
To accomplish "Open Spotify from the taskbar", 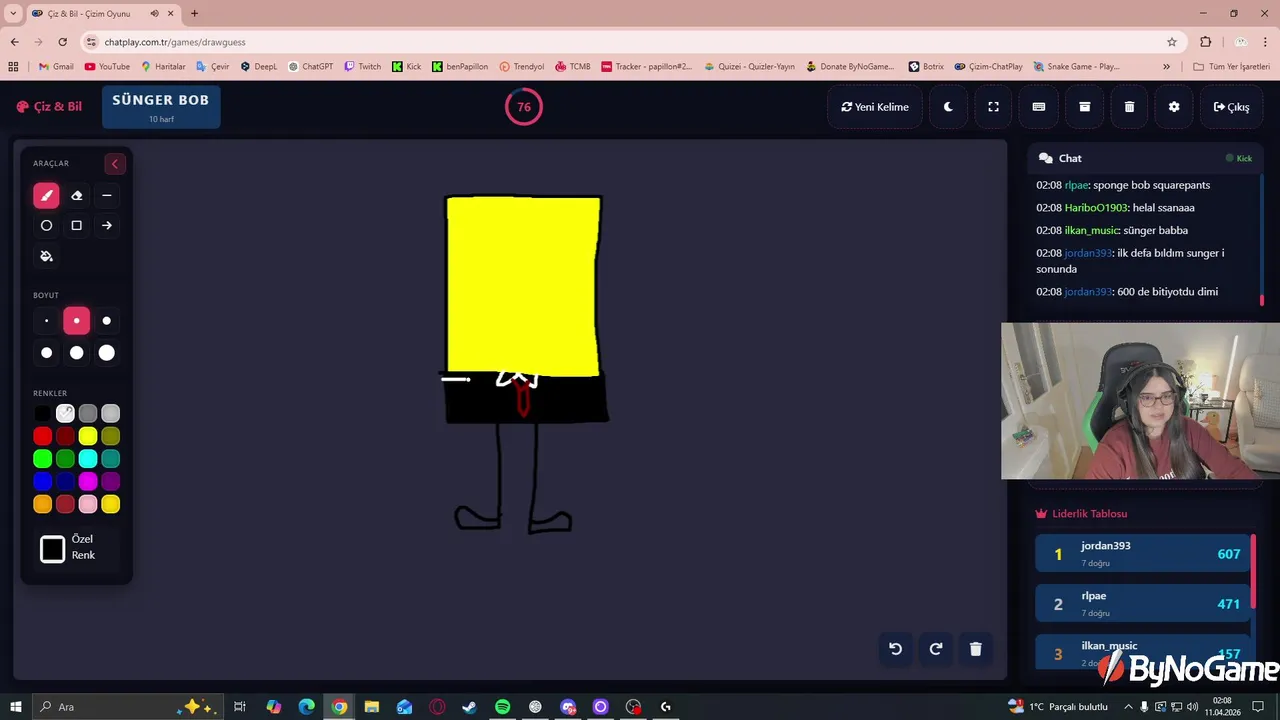I will click(x=502, y=707).
